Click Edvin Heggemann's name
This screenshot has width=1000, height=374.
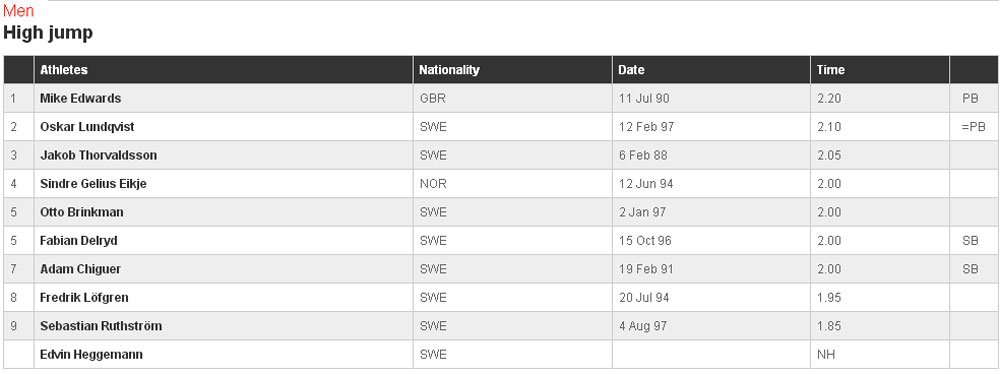click(91, 354)
